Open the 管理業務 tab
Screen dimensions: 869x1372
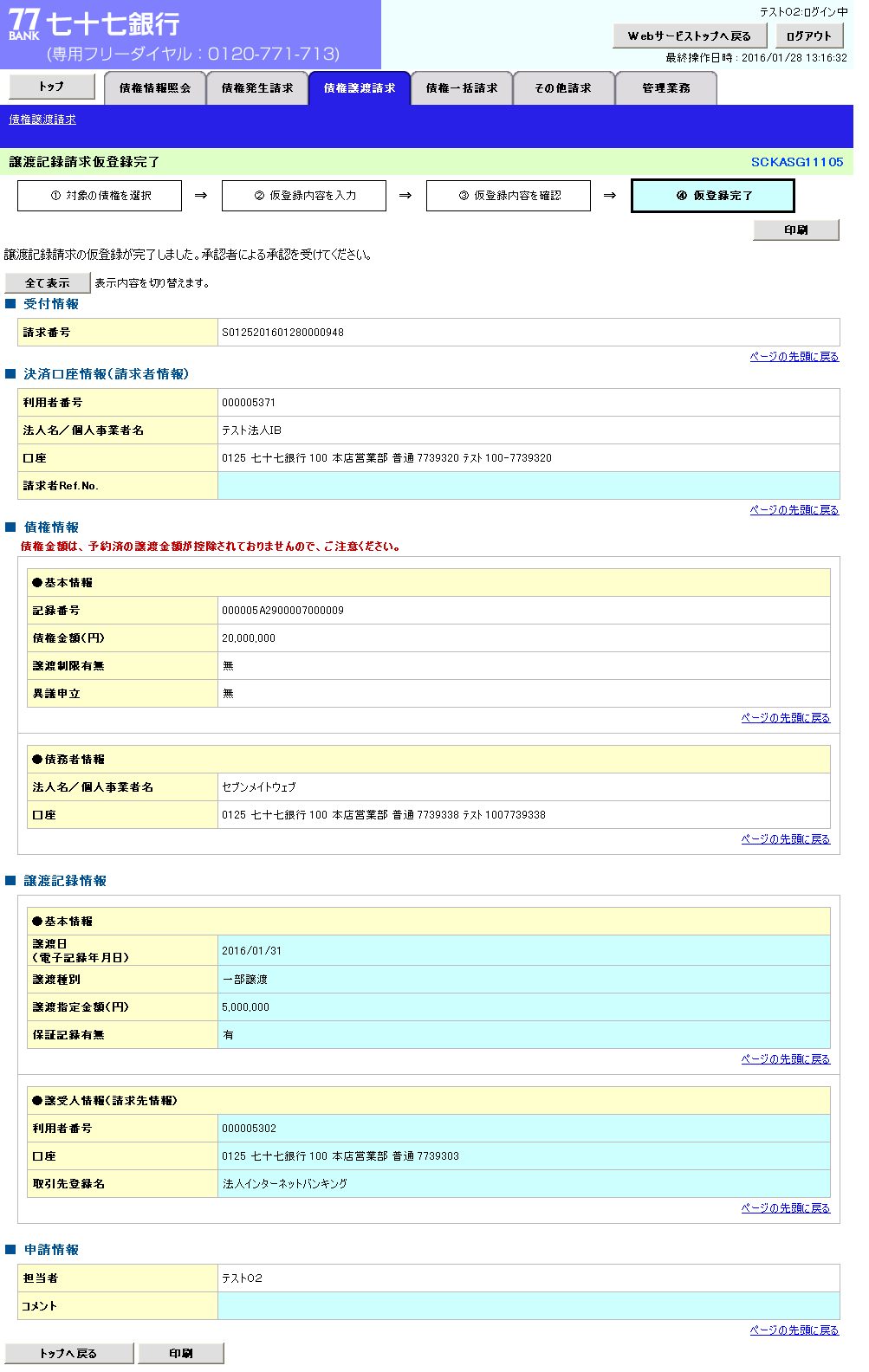pyautogui.click(x=666, y=88)
